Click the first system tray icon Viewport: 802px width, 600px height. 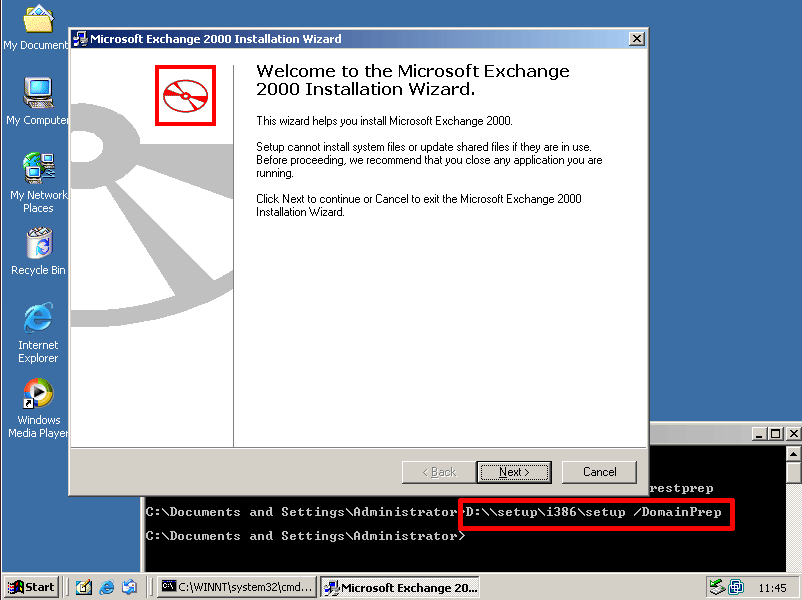tap(717, 587)
